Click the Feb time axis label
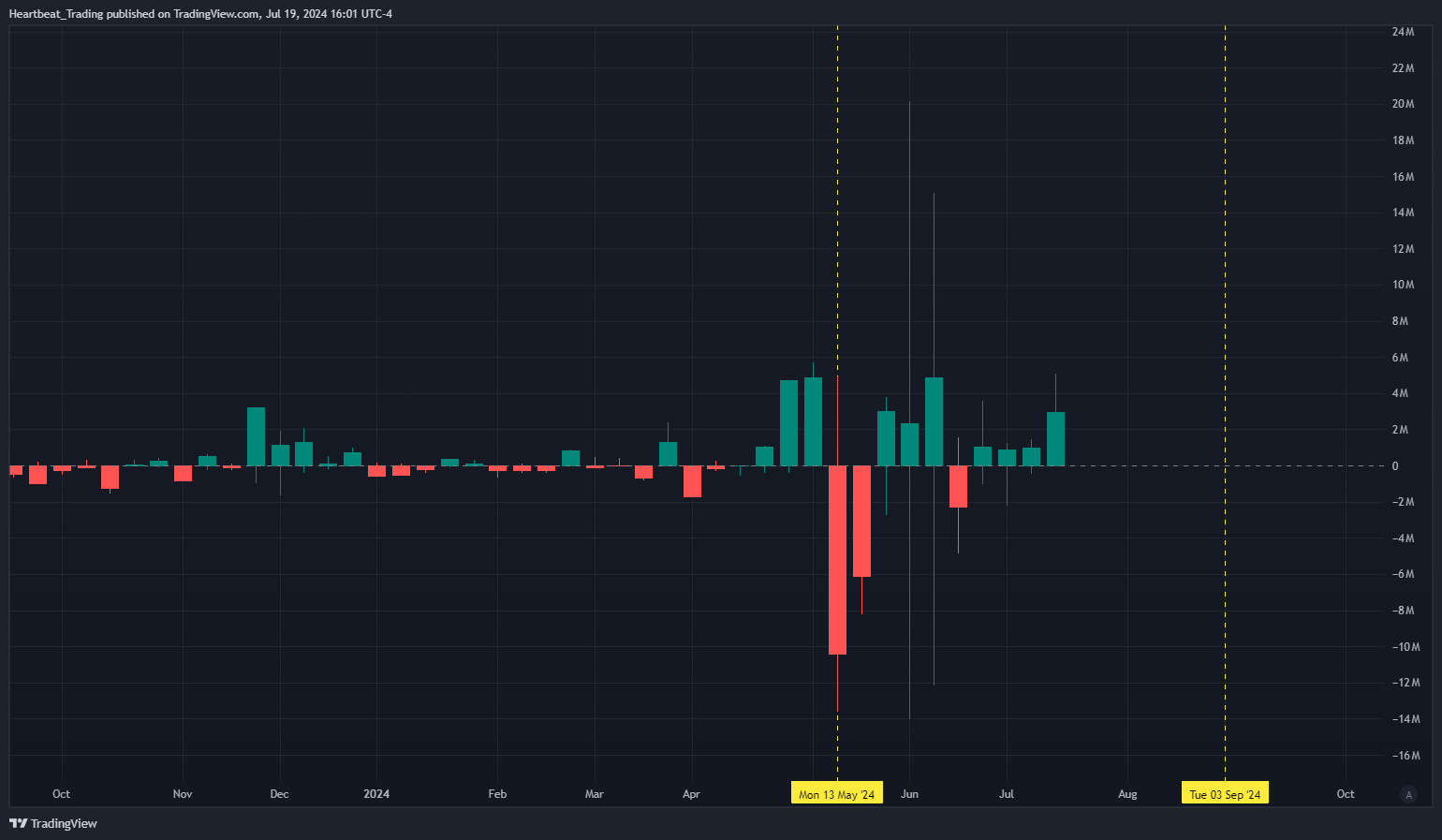The width and height of the screenshot is (1442, 840). click(x=497, y=794)
